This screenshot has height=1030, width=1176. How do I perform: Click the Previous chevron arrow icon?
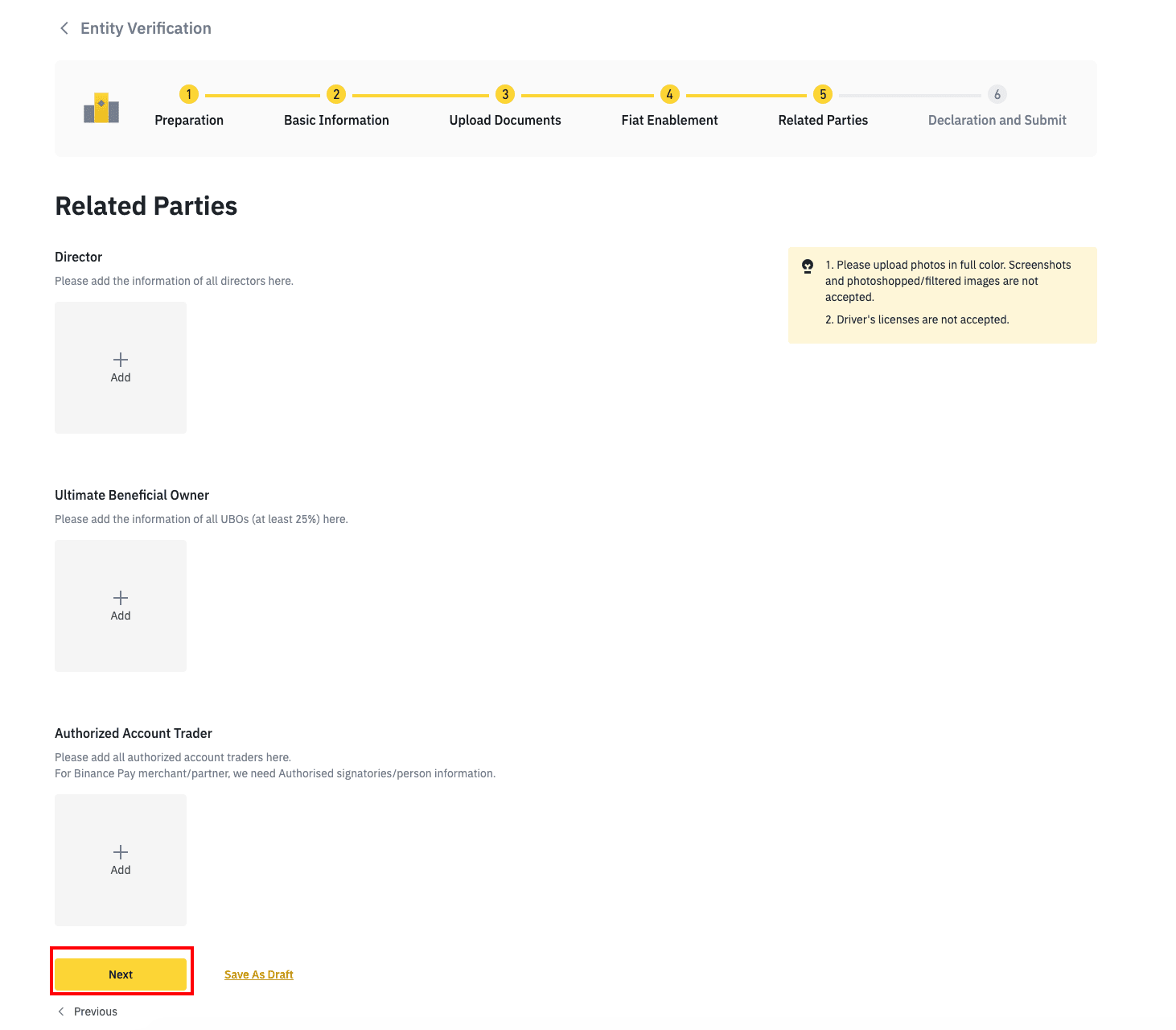61,1011
